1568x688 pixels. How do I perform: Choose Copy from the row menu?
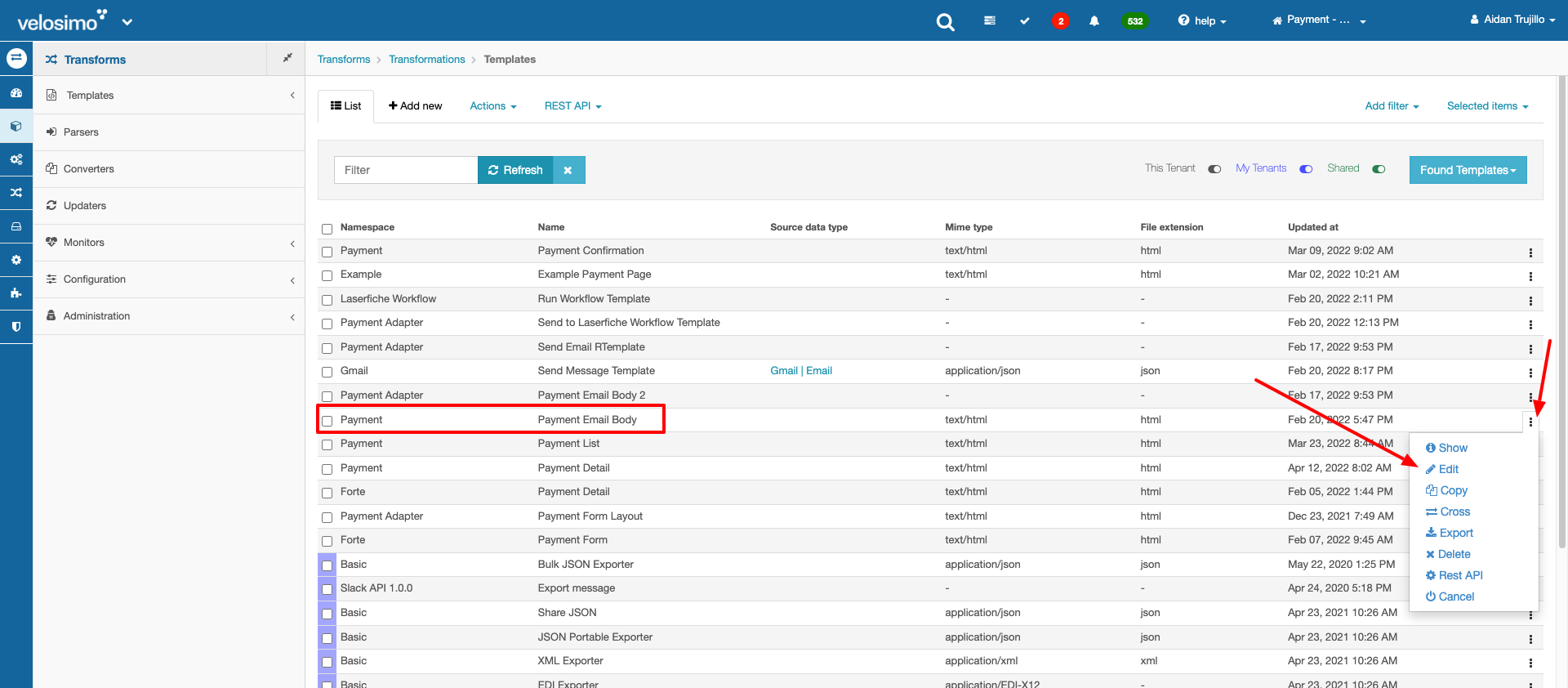click(1446, 490)
